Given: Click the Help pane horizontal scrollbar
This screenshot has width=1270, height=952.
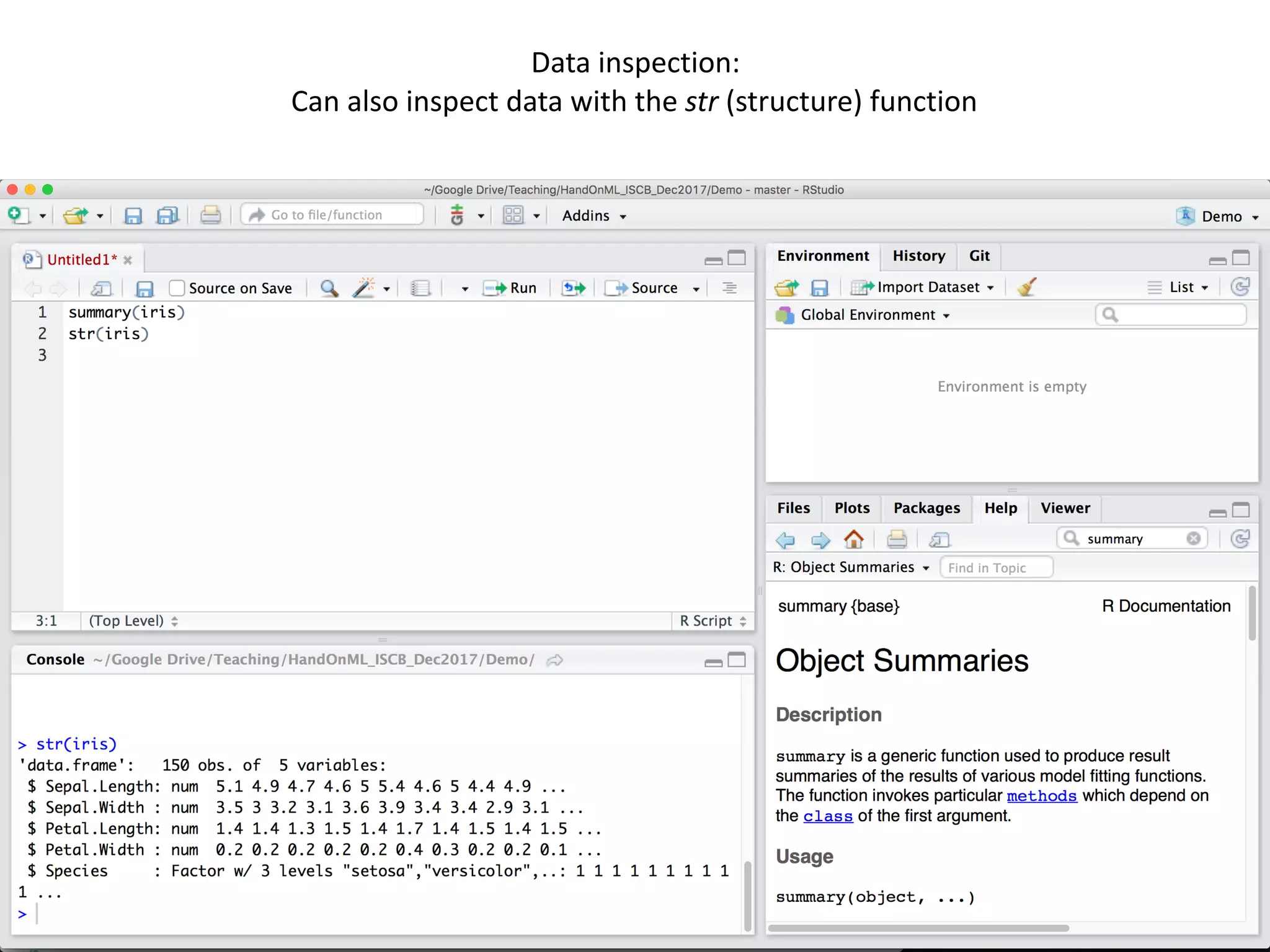Looking at the screenshot, I should [x=918, y=928].
